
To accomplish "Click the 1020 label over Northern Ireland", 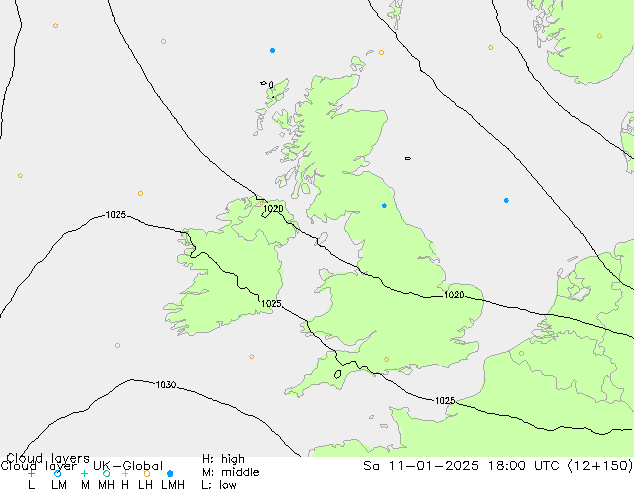I will pos(273,209).
